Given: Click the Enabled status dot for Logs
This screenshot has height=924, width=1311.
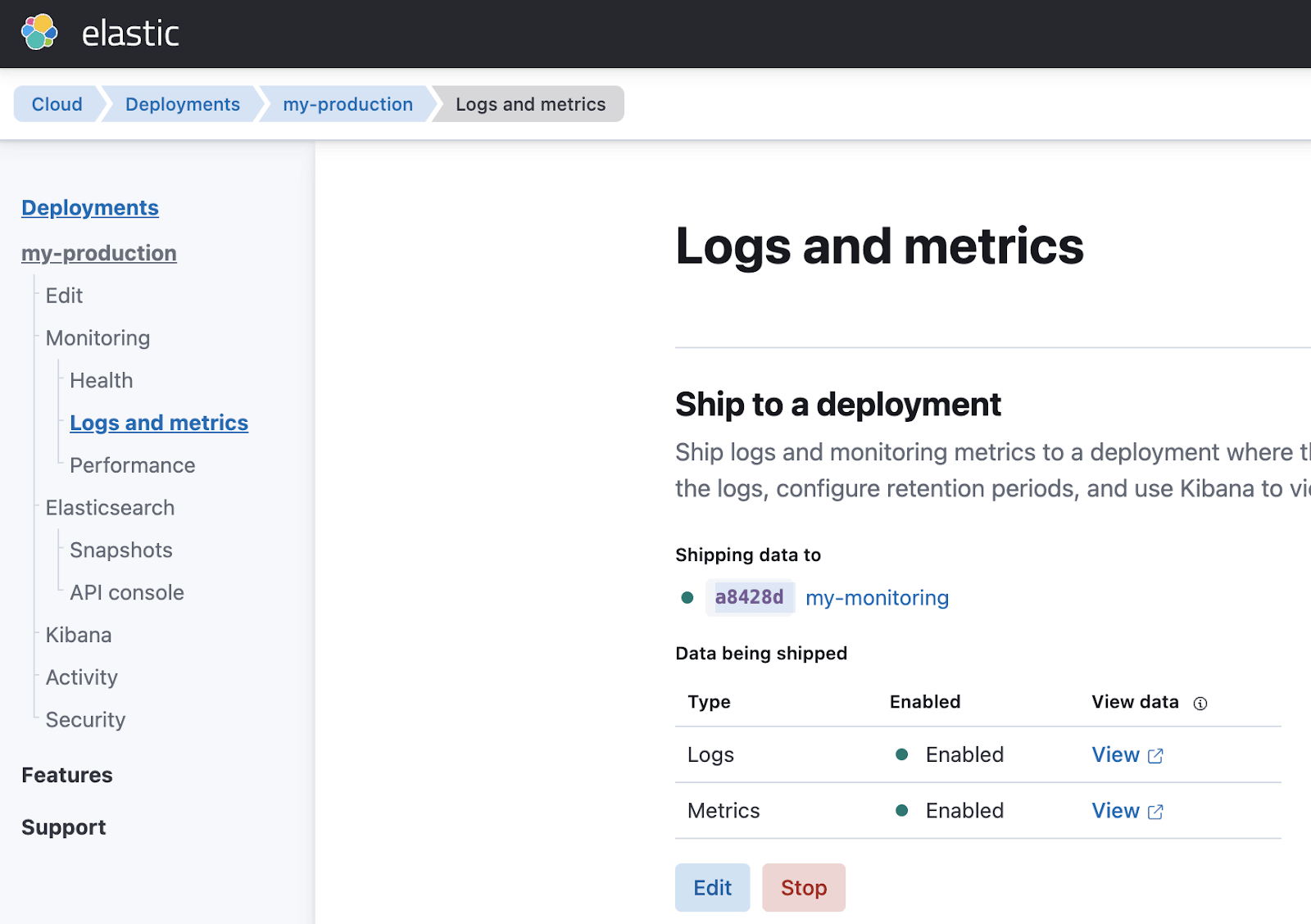Looking at the screenshot, I should pos(902,754).
